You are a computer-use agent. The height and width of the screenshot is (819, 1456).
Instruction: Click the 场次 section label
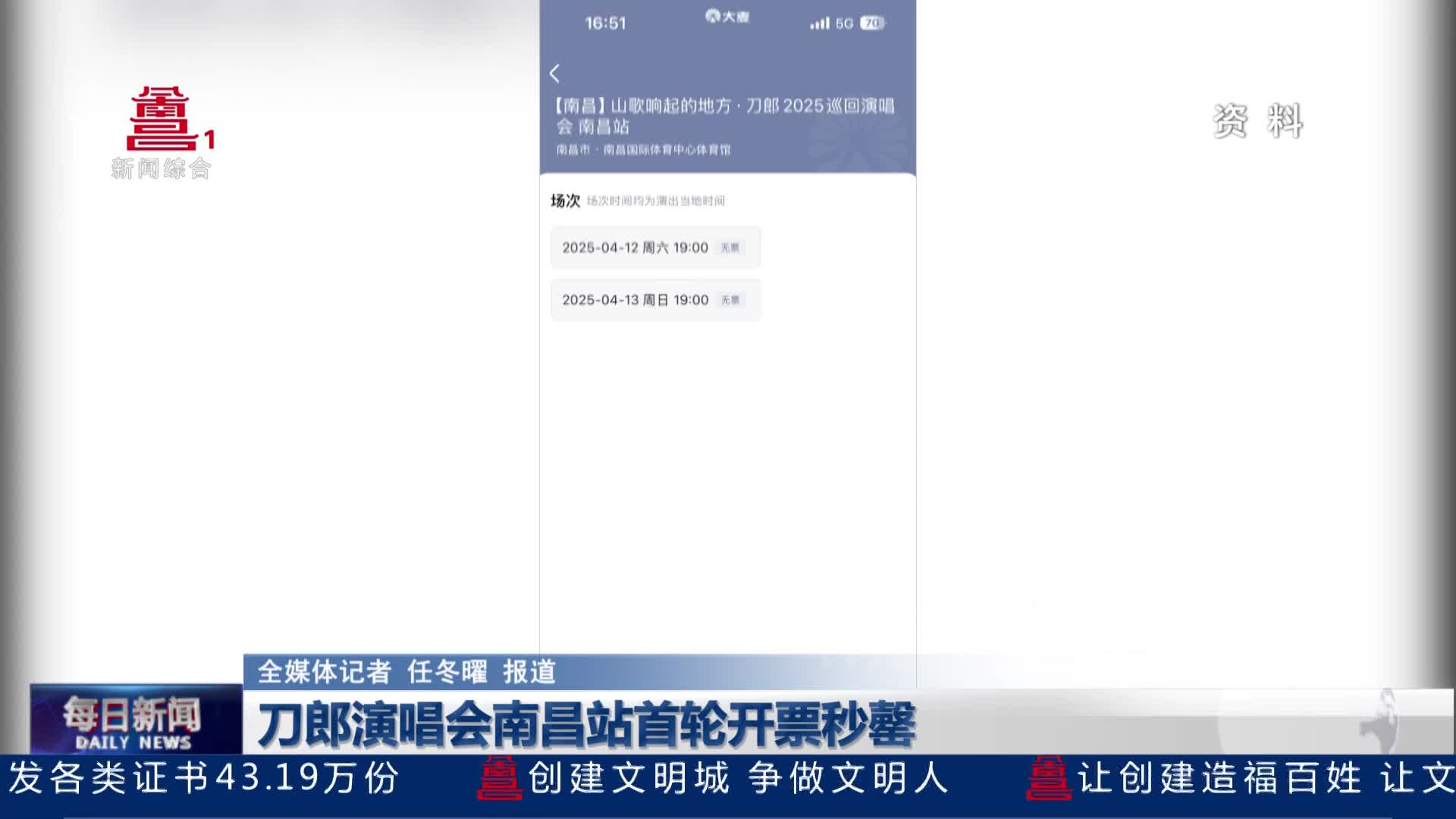coord(565,201)
